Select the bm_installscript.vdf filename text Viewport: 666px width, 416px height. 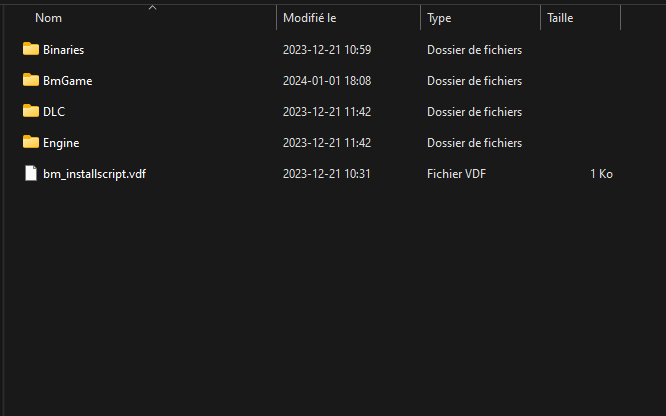click(95, 173)
